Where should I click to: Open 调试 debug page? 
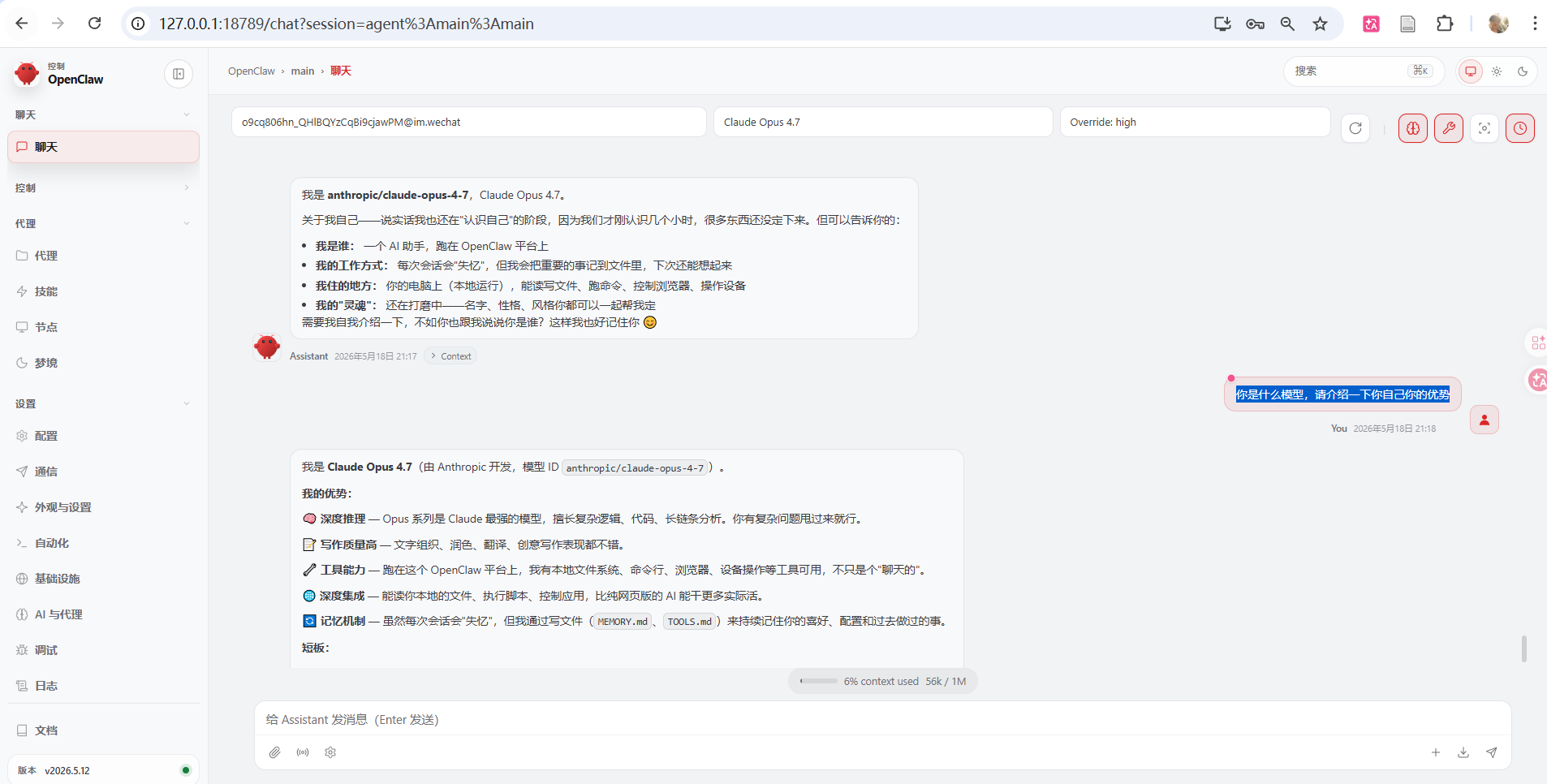point(103,650)
